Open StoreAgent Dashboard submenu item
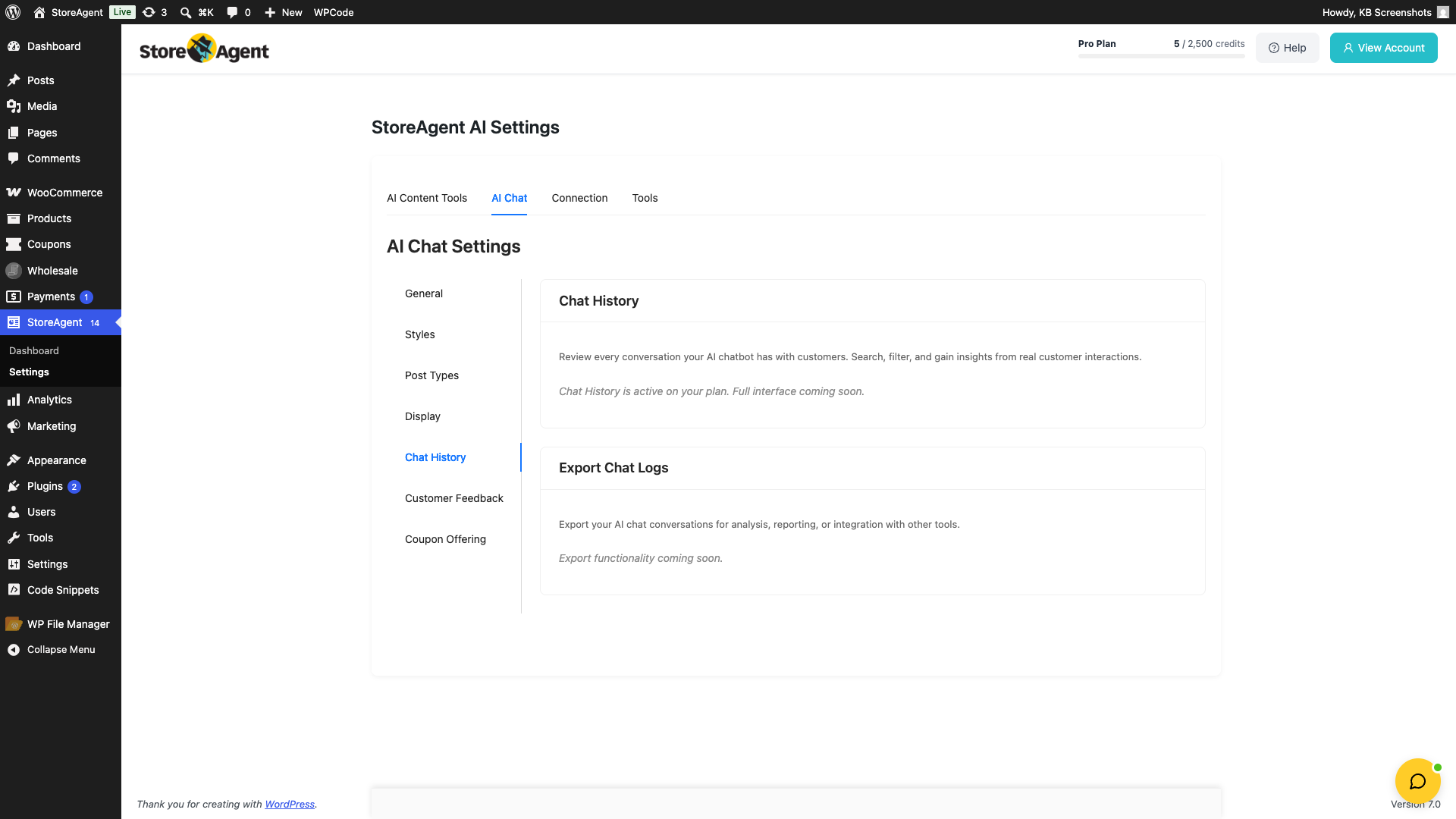 click(34, 351)
